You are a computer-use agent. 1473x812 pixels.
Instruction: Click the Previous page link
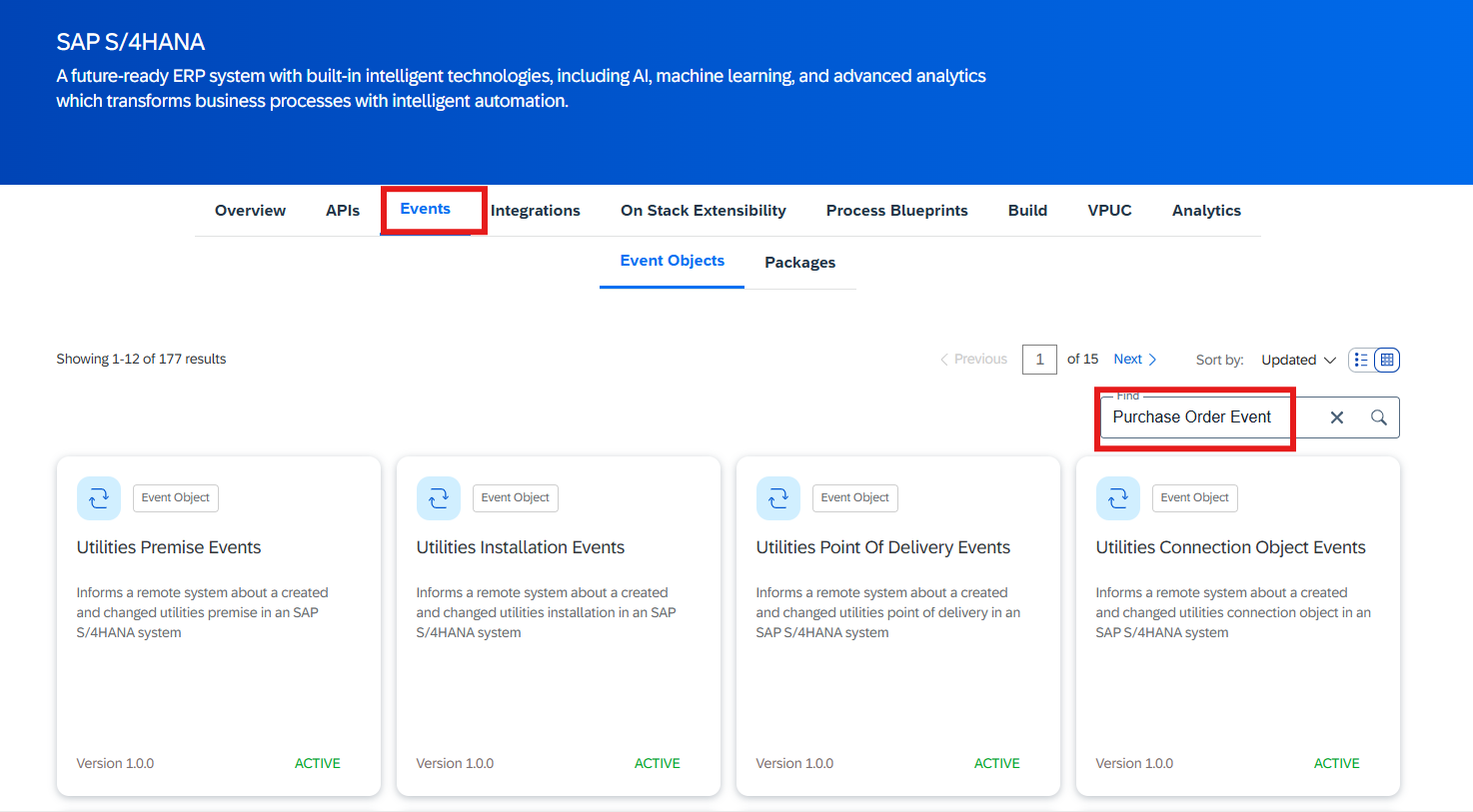click(x=973, y=360)
